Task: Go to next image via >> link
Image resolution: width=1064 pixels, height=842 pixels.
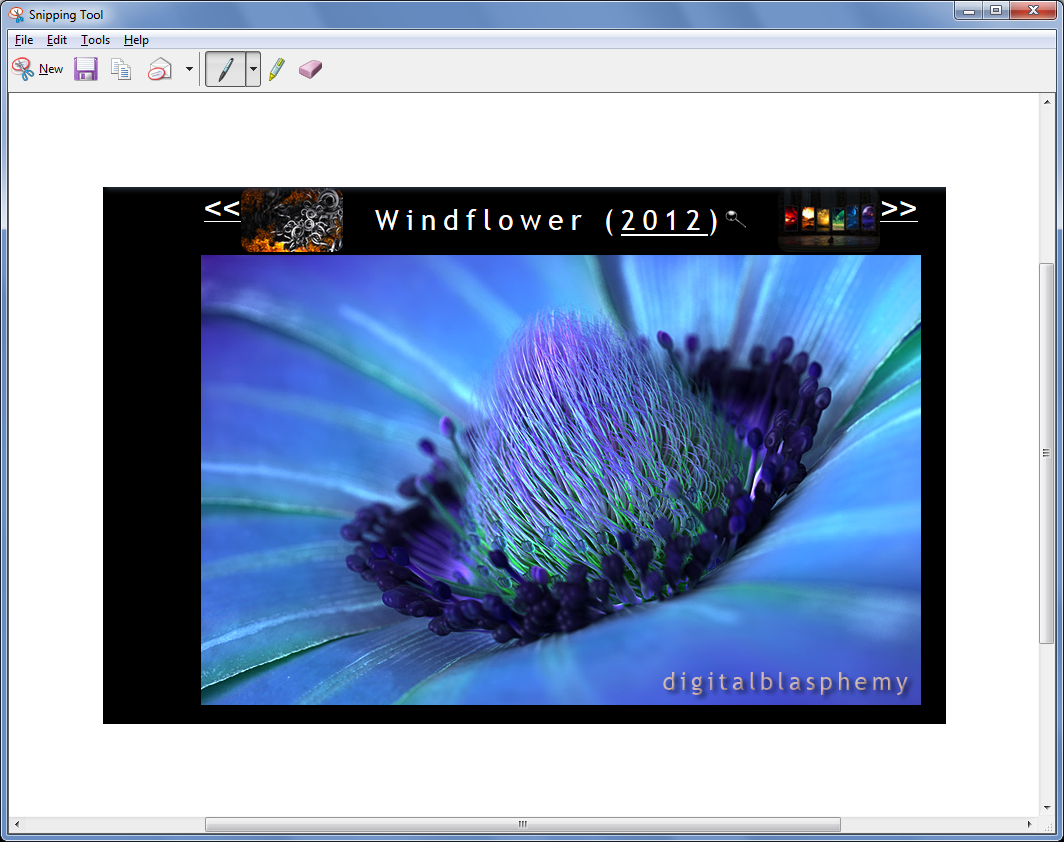Action: click(x=898, y=209)
